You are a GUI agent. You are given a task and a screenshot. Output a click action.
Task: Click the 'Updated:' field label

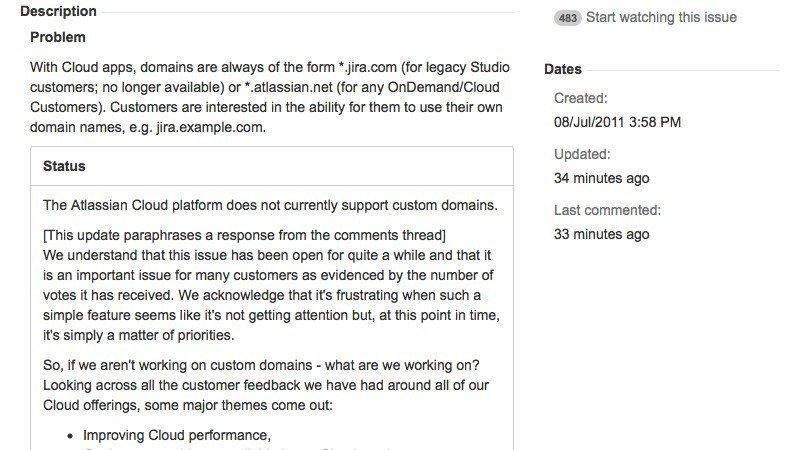[x=582, y=154]
